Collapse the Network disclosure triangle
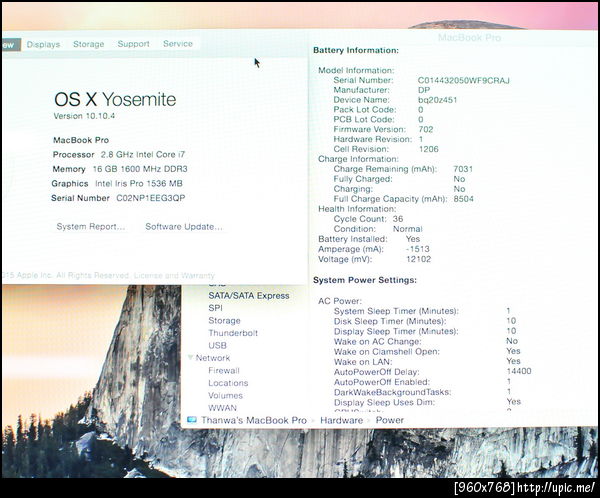Screen dimensions: 600x498 pyautogui.click(x=190, y=358)
